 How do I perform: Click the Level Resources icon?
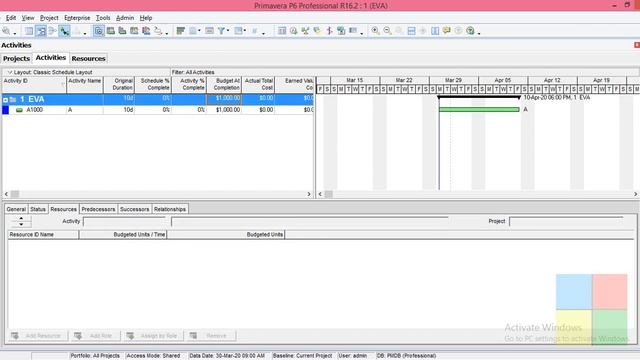pyautogui.click(x=305, y=31)
